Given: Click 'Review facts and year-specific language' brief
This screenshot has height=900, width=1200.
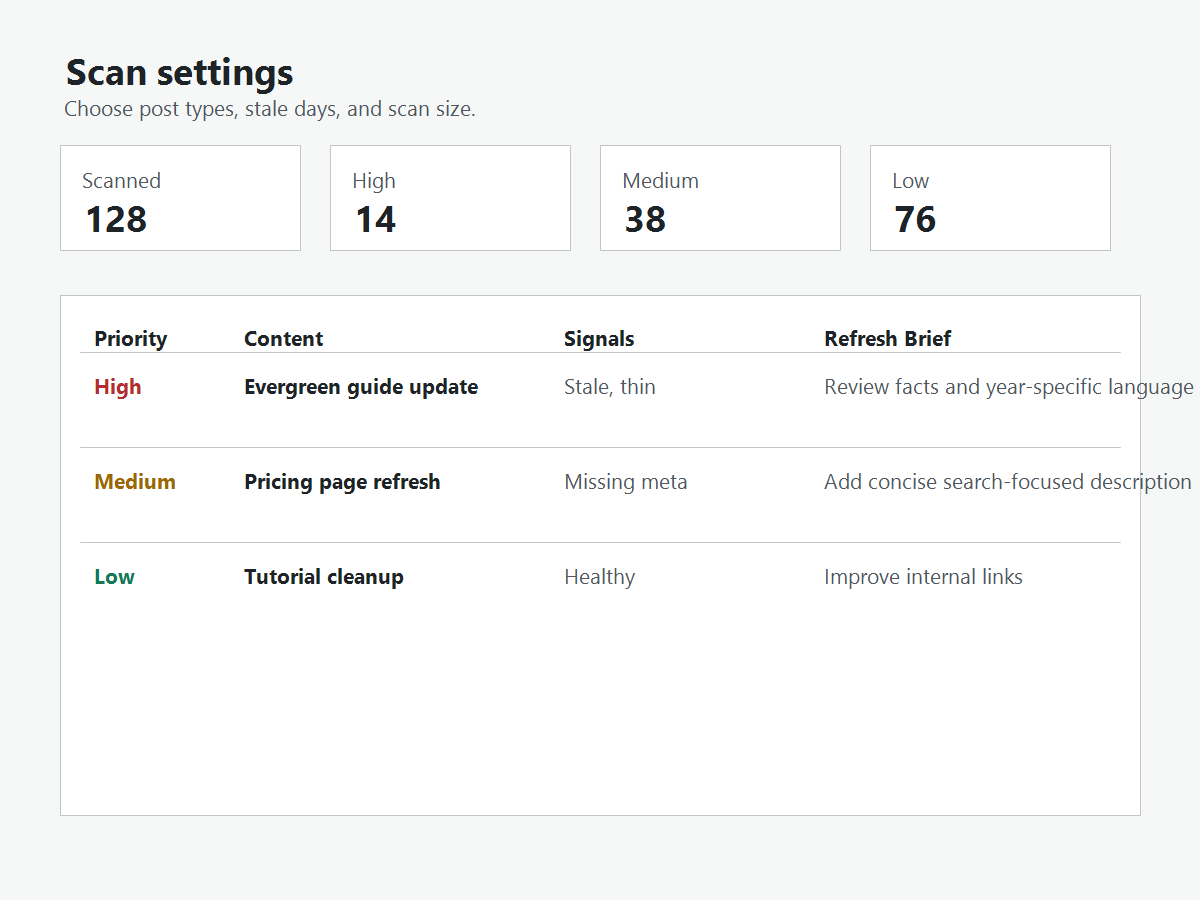Looking at the screenshot, I should point(1009,387).
